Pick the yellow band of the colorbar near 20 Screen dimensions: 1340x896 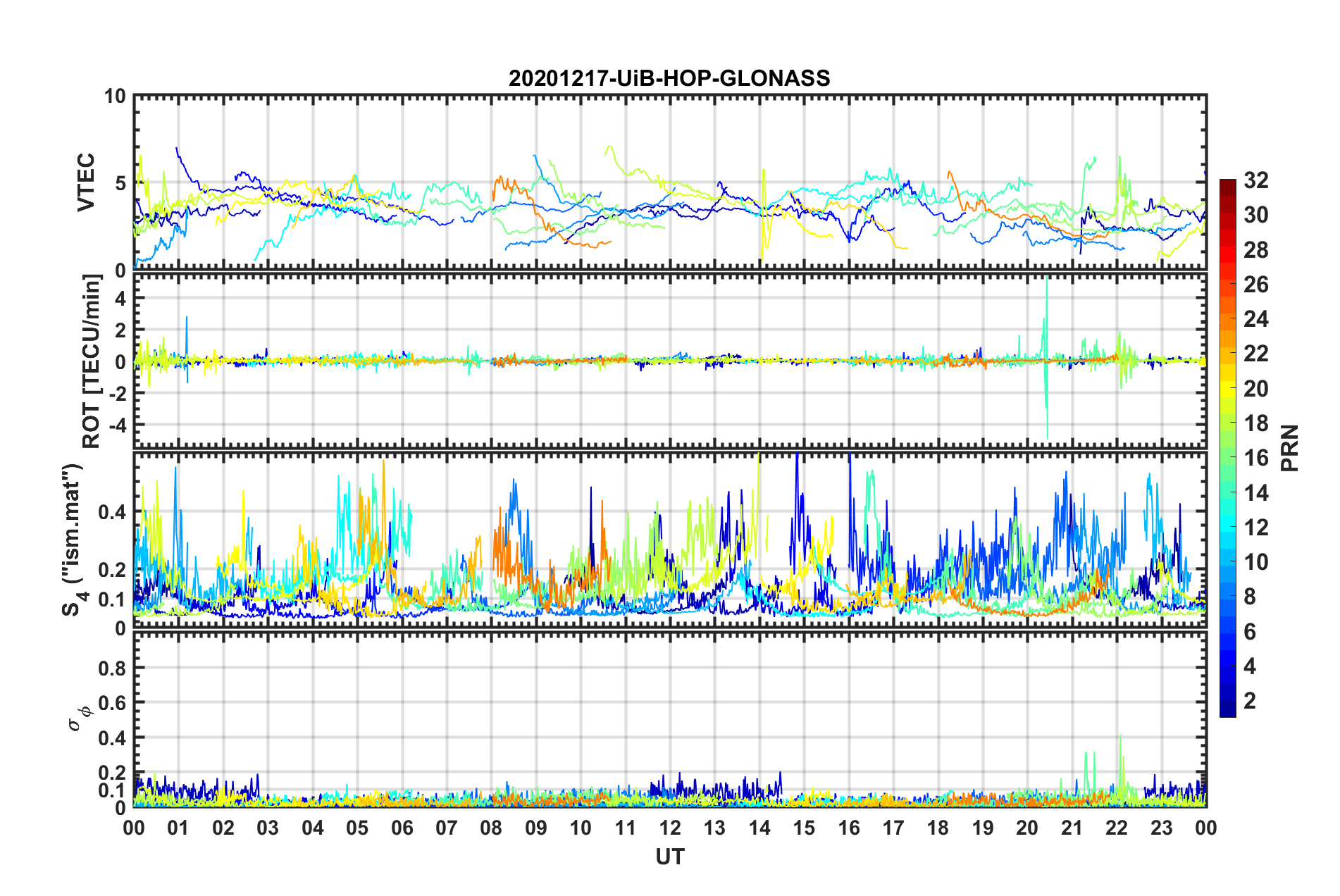(x=1227, y=389)
